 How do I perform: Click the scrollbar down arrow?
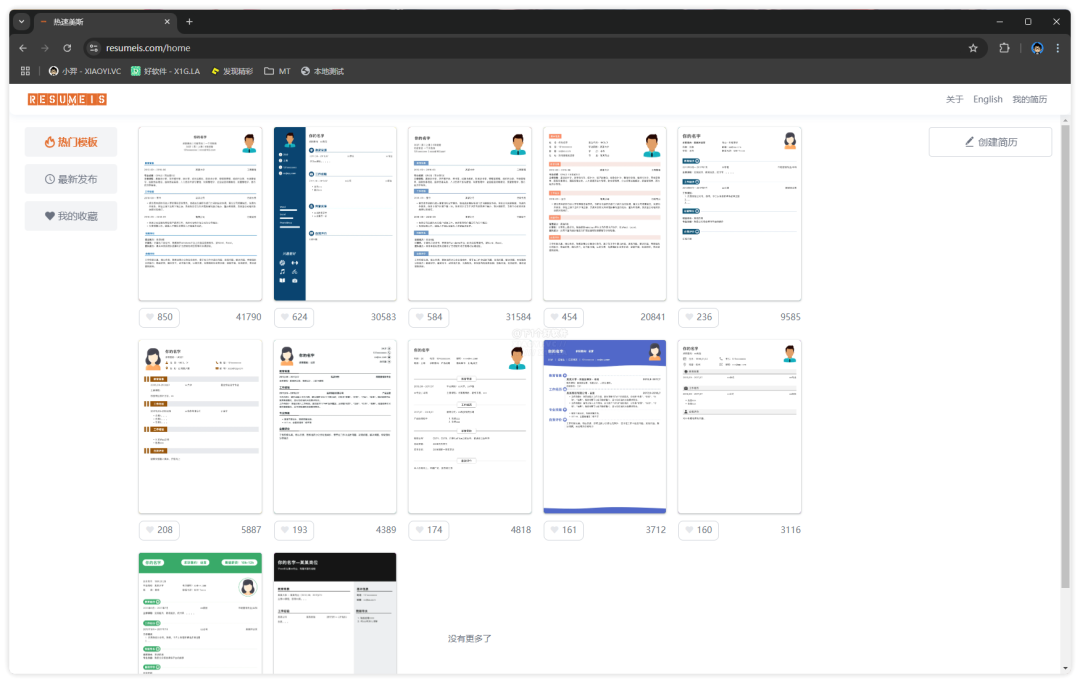point(1066,668)
